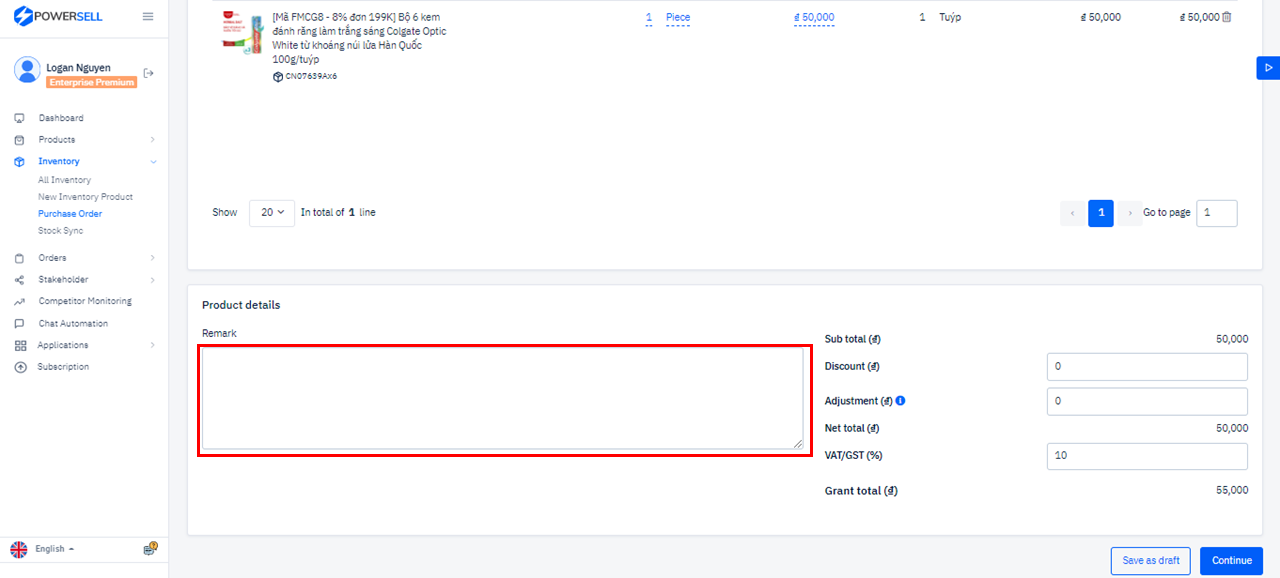Open Applications menu in the sidebar
The width and height of the screenshot is (1280, 578).
point(63,345)
